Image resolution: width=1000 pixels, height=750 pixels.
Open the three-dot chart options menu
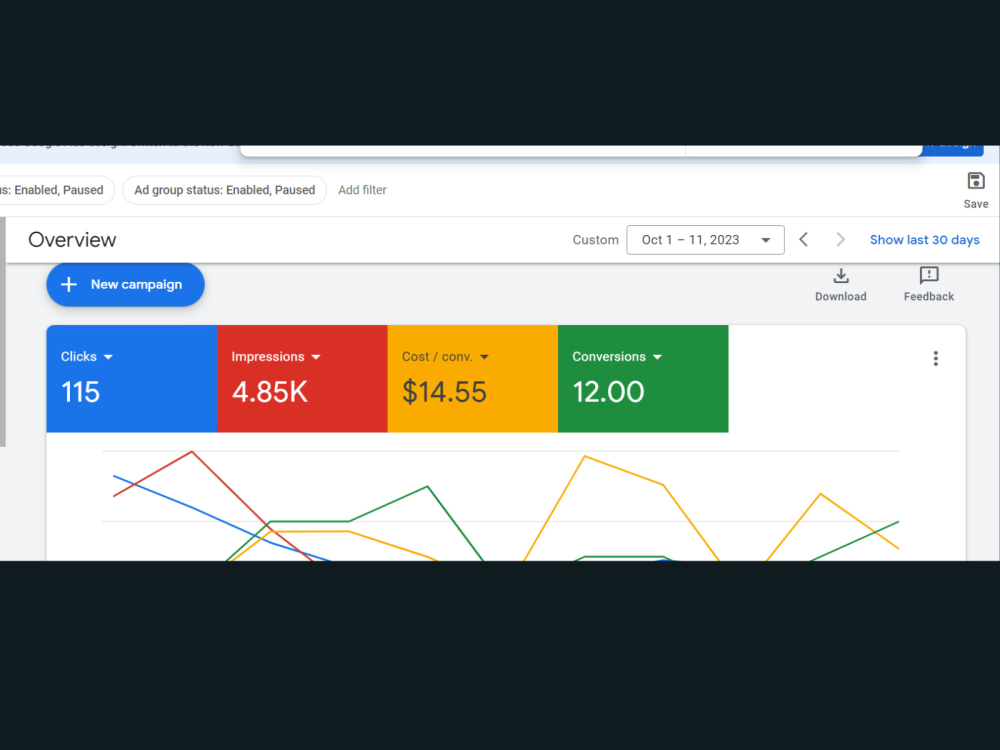tap(936, 358)
